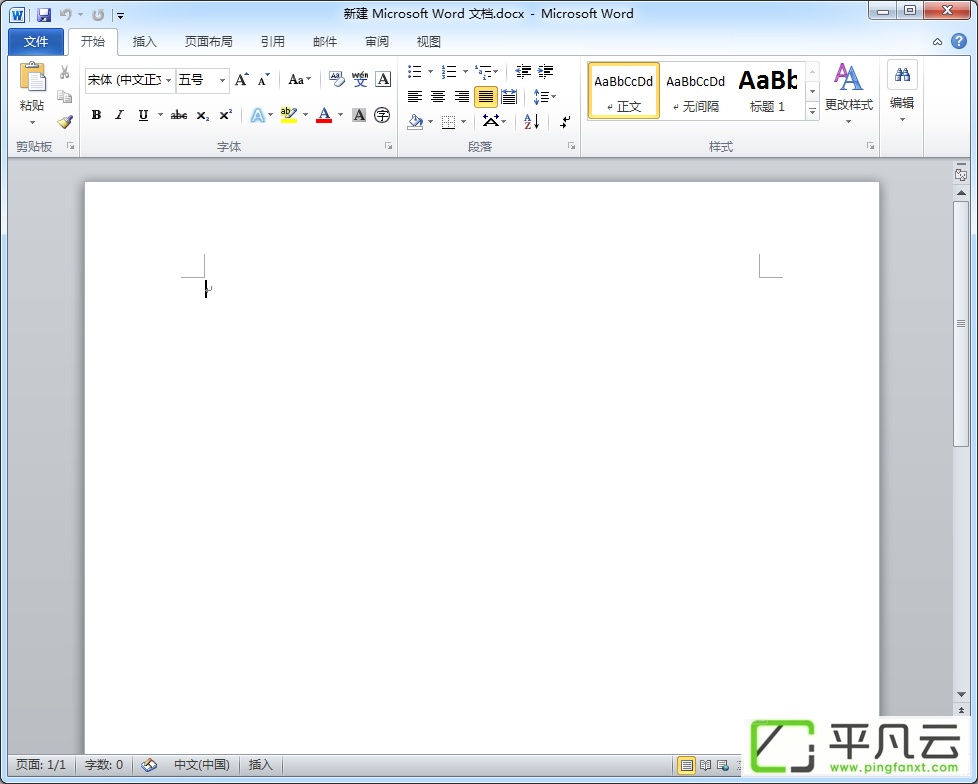Click the scroll down arrow of document
Image resolution: width=978 pixels, height=784 pixels.
click(961, 695)
